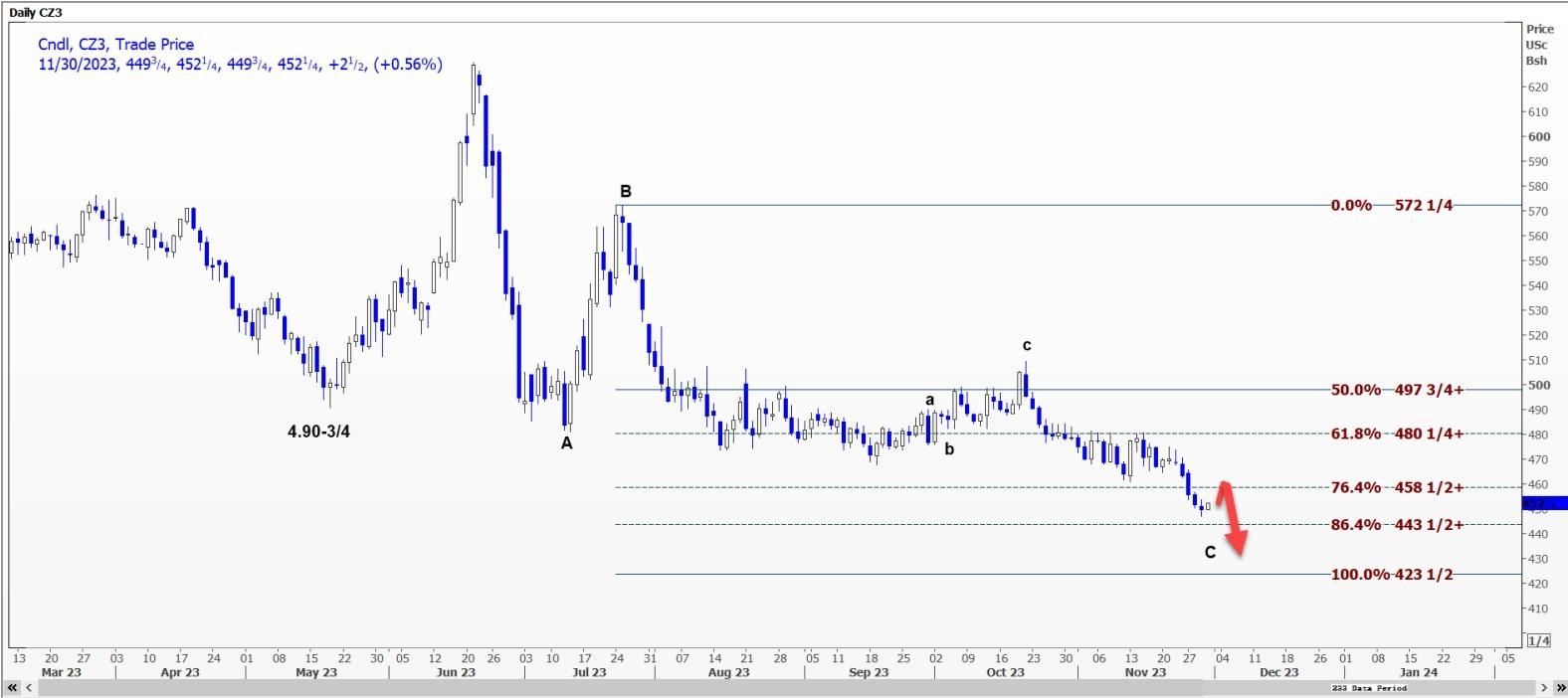Select the 76.4% 458 1/2+ retracement label
This screenshot has width=1568, height=698.
(x=1397, y=487)
